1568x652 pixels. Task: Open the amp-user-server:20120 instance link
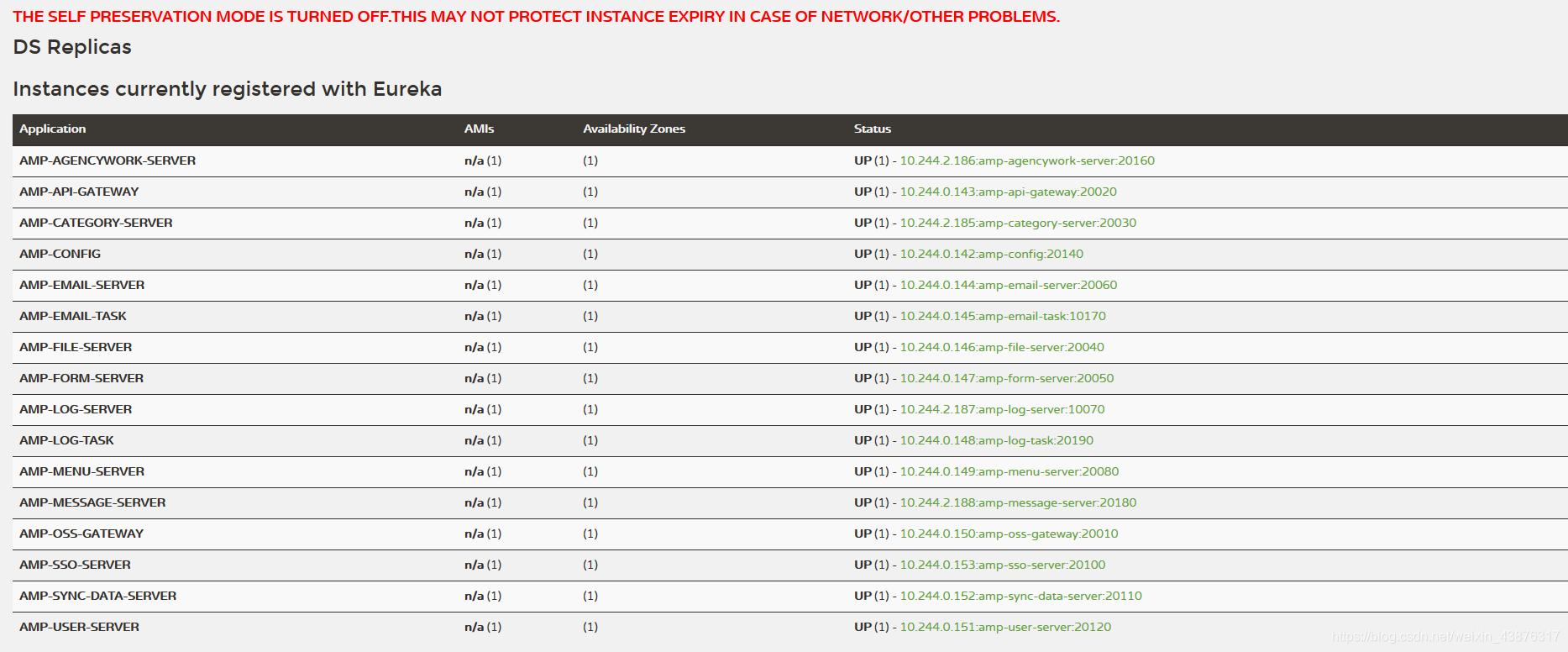[1005, 627]
